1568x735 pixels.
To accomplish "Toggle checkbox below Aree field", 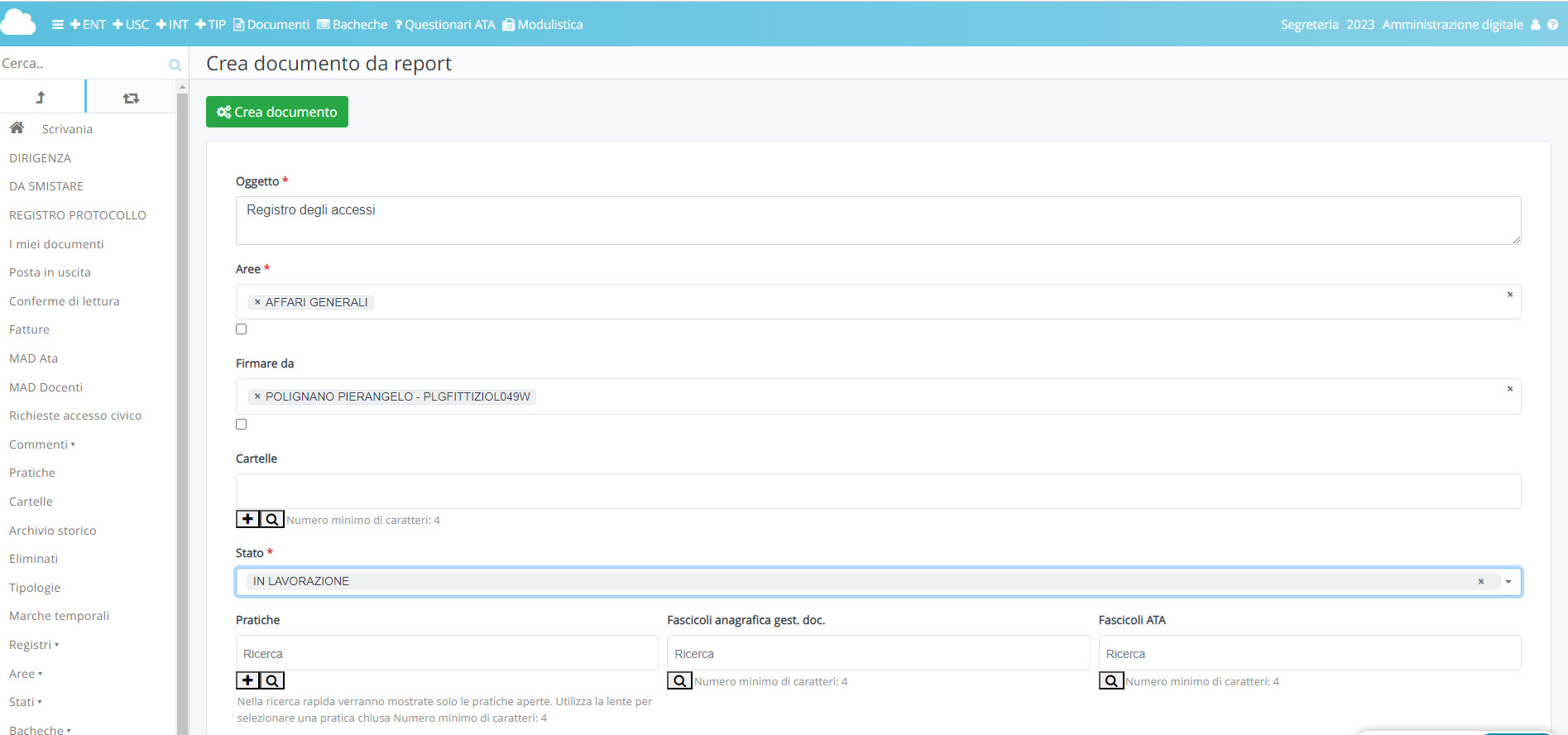I will click(241, 329).
